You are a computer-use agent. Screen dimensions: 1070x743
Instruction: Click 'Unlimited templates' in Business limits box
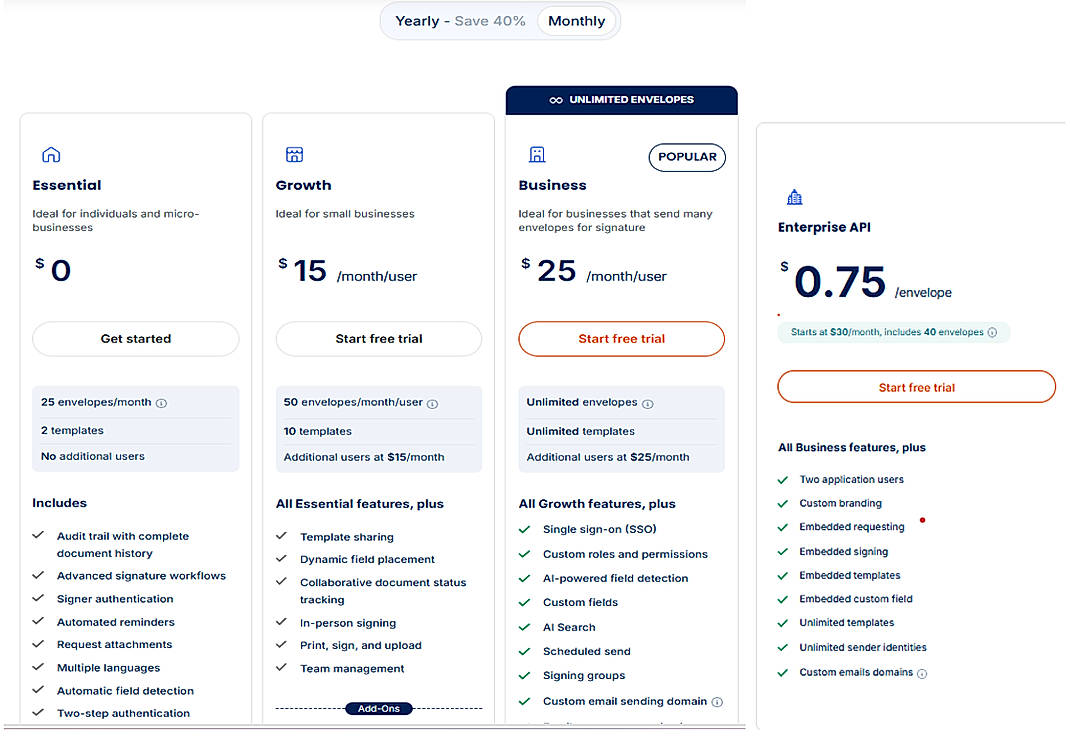click(x=580, y=431)
